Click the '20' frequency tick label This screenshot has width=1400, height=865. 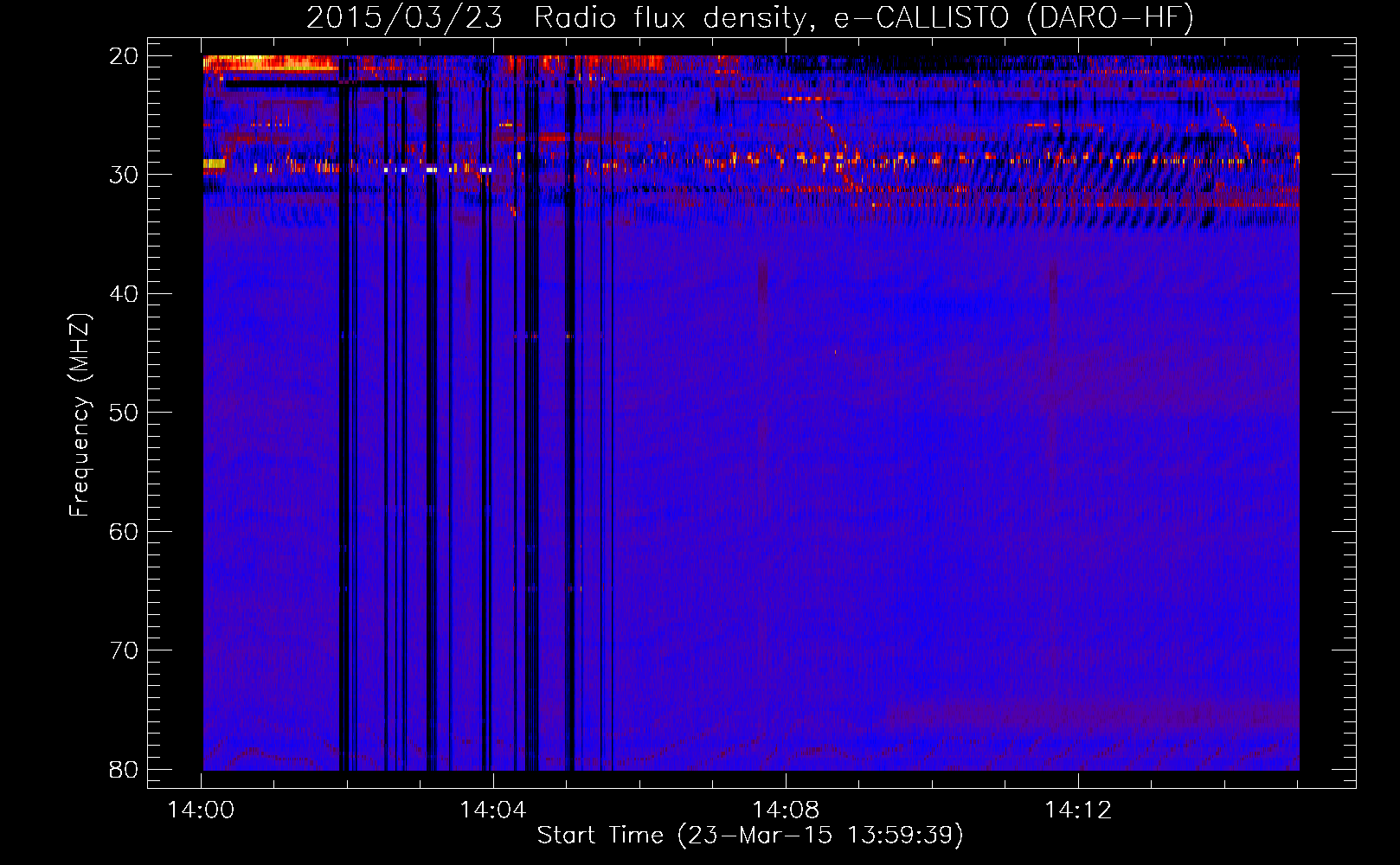coord(124,56)
